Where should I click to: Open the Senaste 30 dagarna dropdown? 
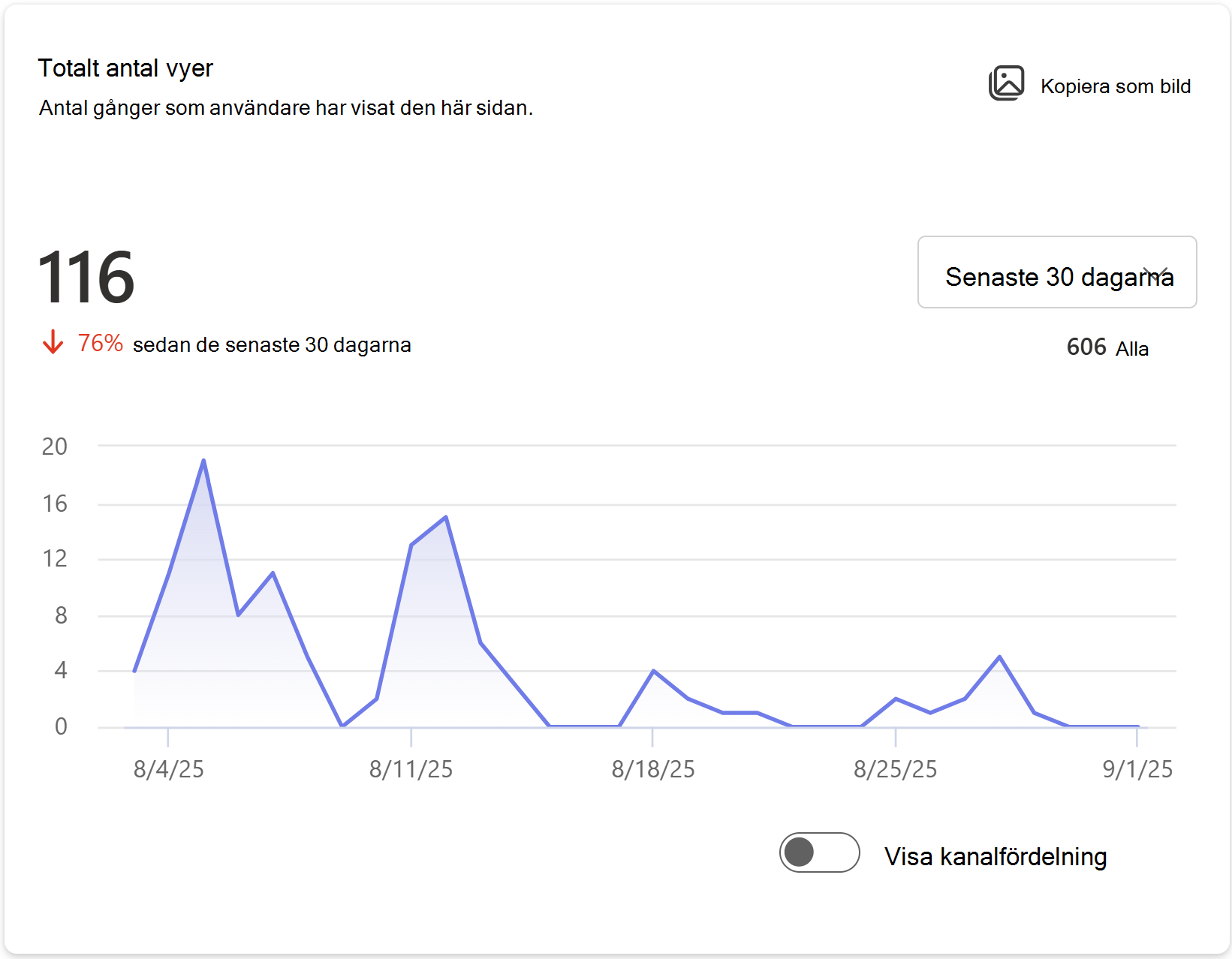point(1057,272)
